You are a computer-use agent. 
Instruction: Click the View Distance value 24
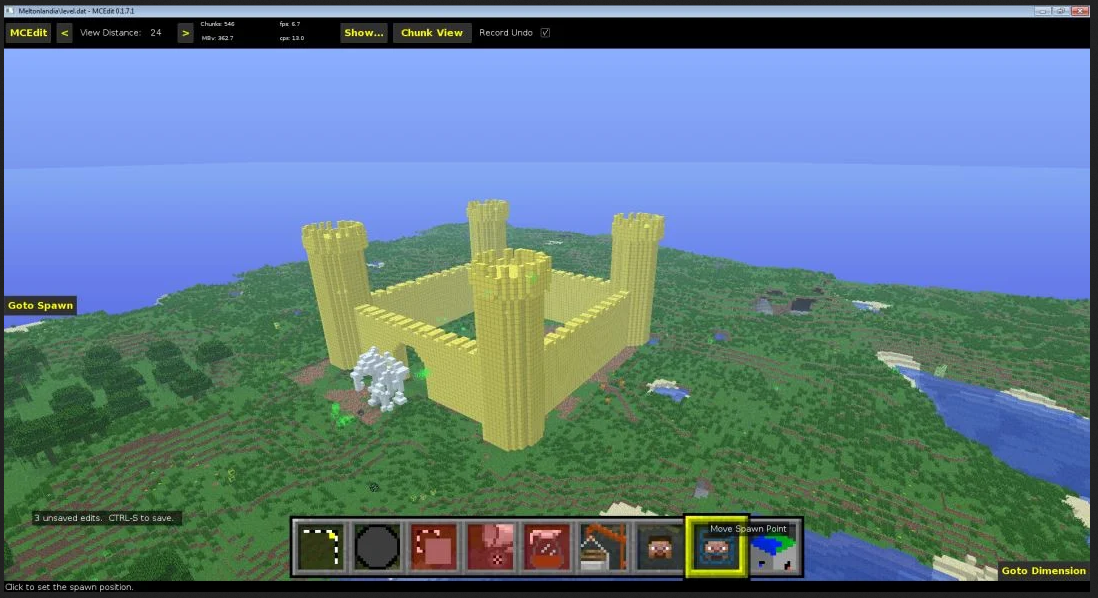coord(155,33)
